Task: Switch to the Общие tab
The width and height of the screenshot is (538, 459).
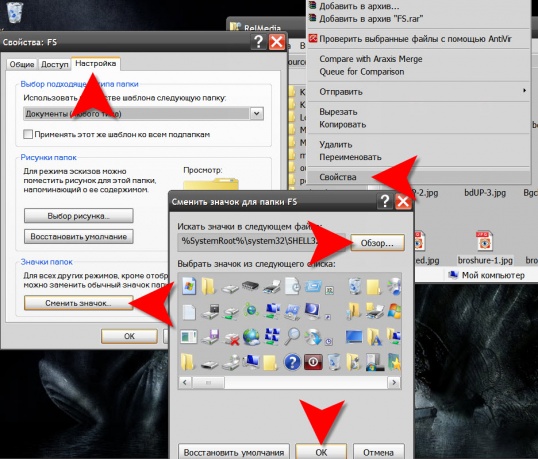Action: (22, 64)
